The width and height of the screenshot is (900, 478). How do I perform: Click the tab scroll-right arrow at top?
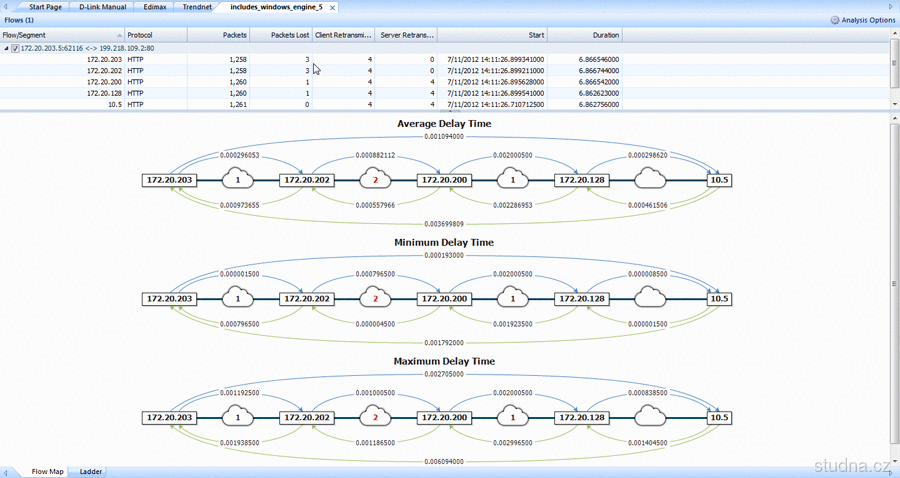pos(891,7)
